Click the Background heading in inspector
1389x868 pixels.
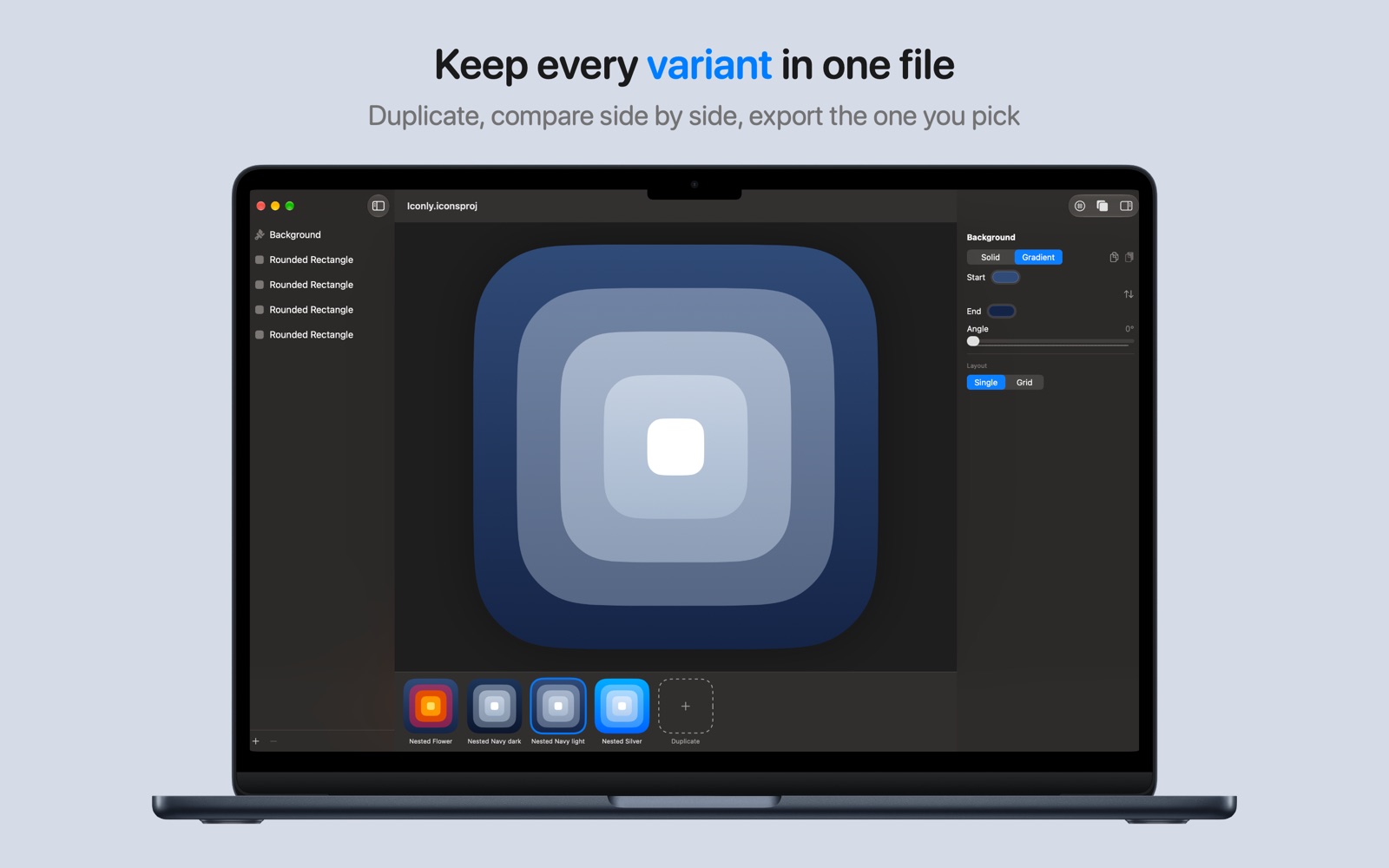[991, 237]
